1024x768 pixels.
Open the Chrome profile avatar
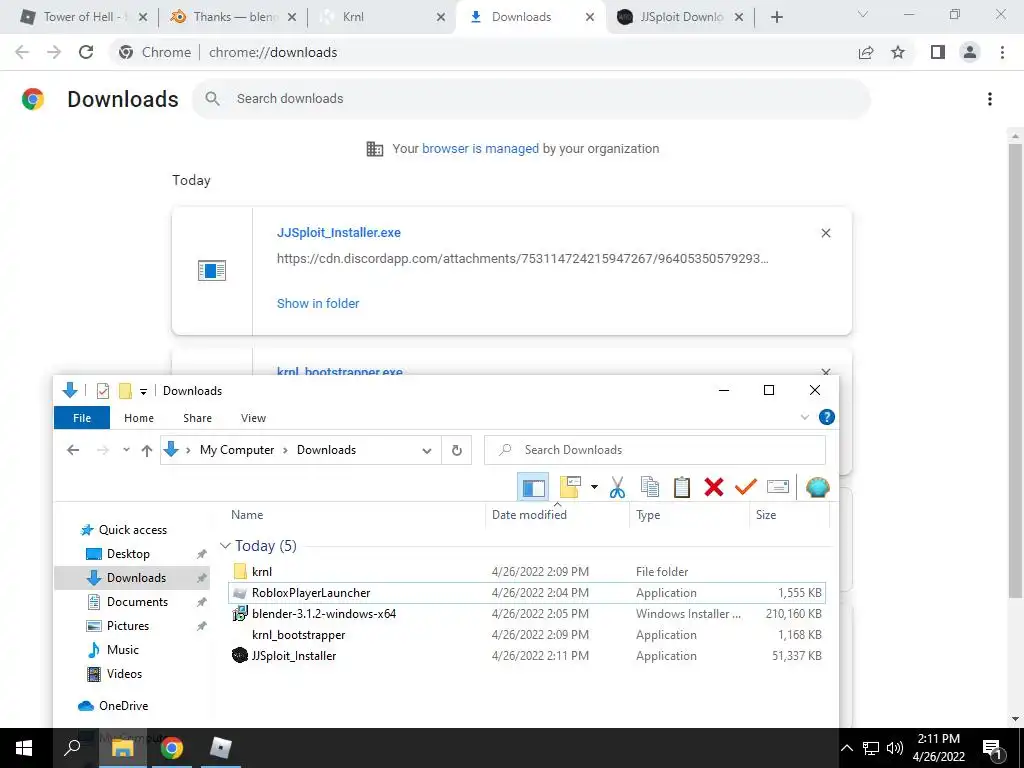pyautogui.click(x=970, y=52)
